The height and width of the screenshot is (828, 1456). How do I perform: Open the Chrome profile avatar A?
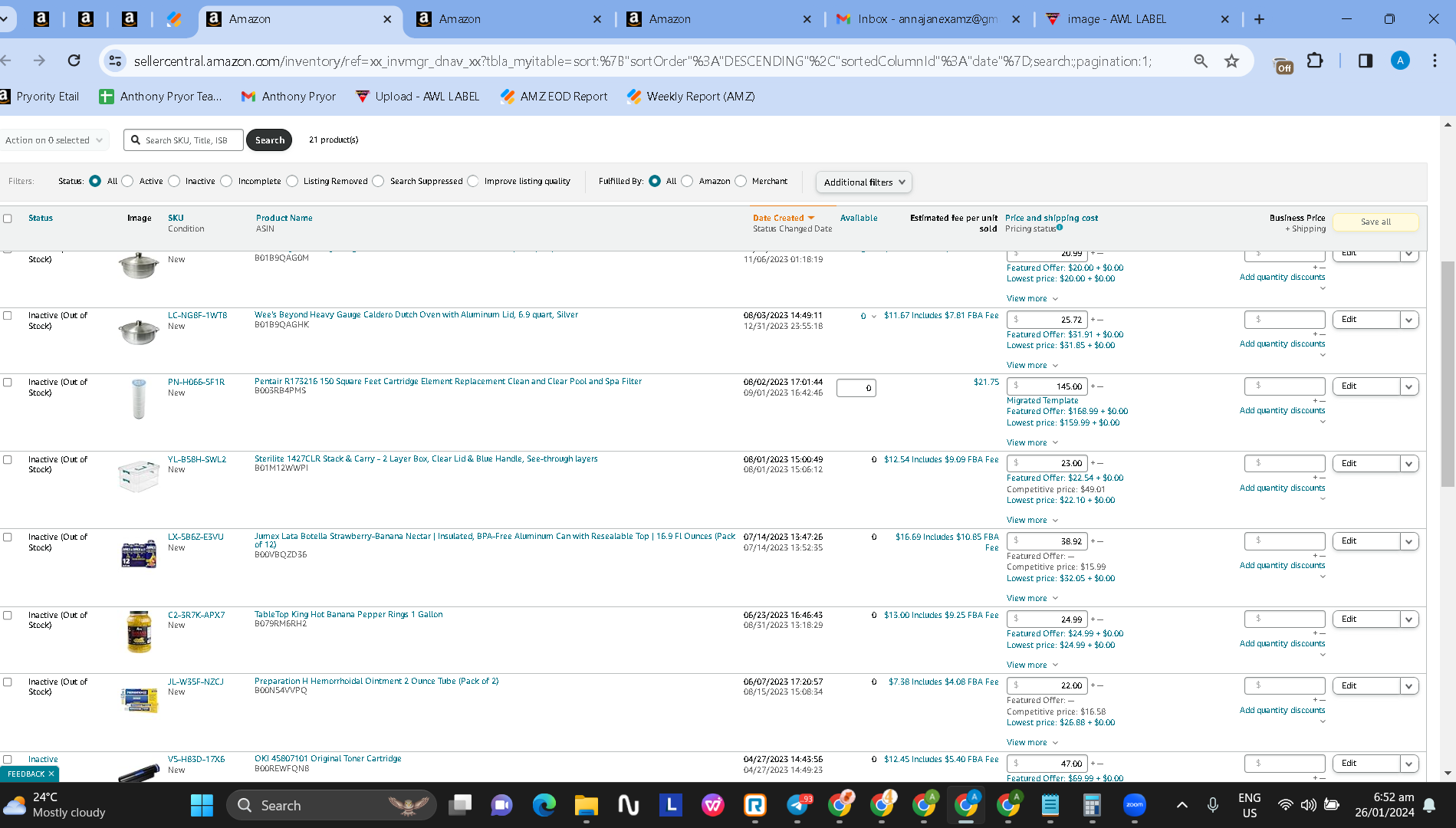tap(1400, 61)
